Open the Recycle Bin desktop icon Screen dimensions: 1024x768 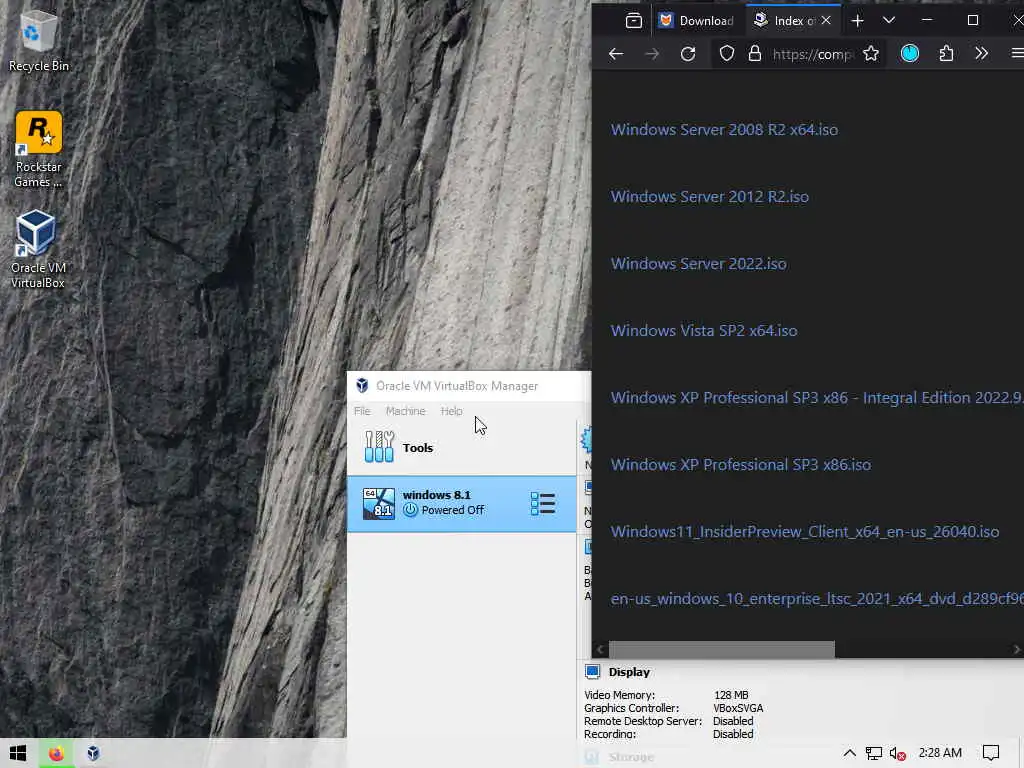coord(39,41)
